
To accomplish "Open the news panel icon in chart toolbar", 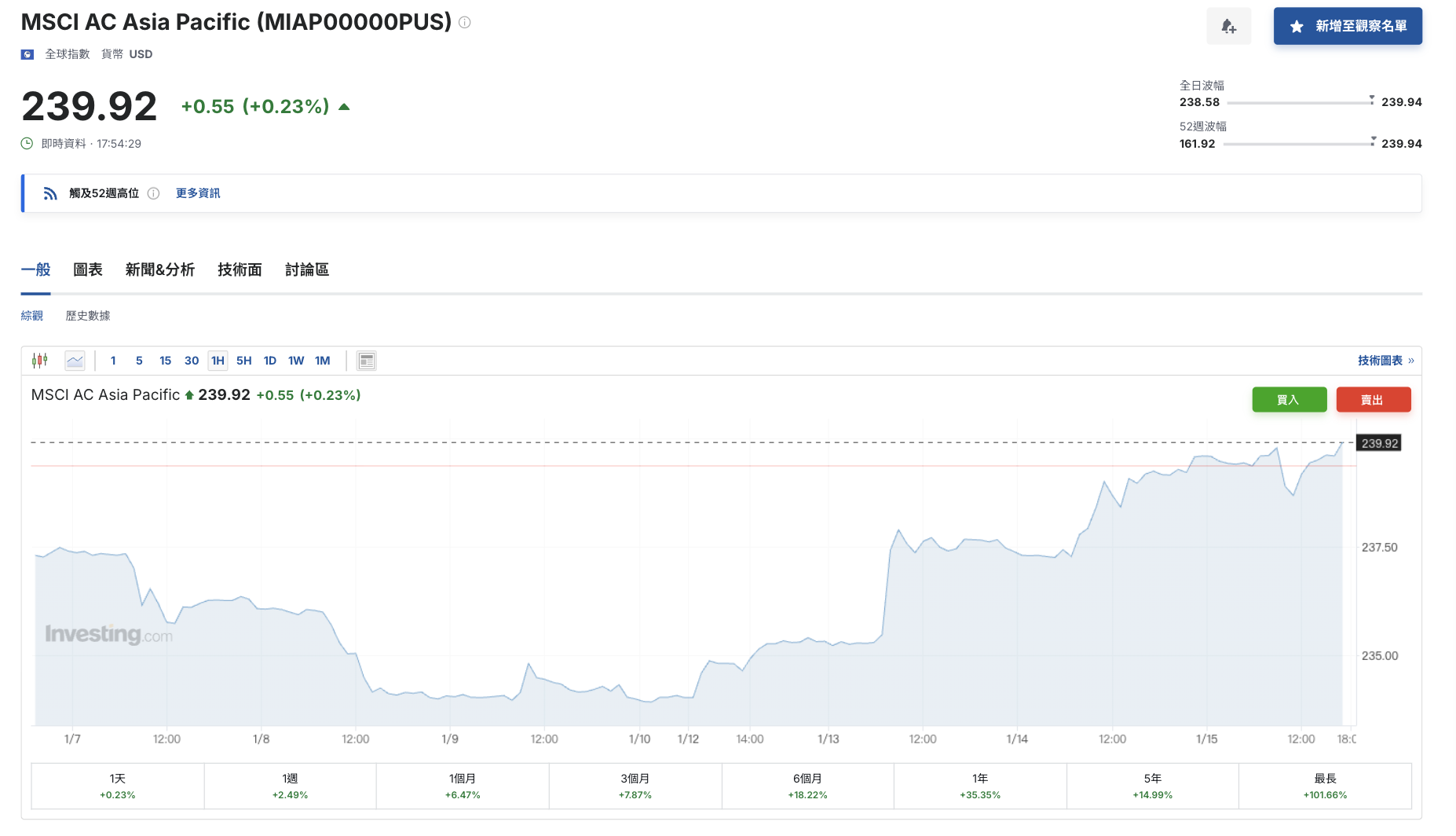I will (366, 361).
